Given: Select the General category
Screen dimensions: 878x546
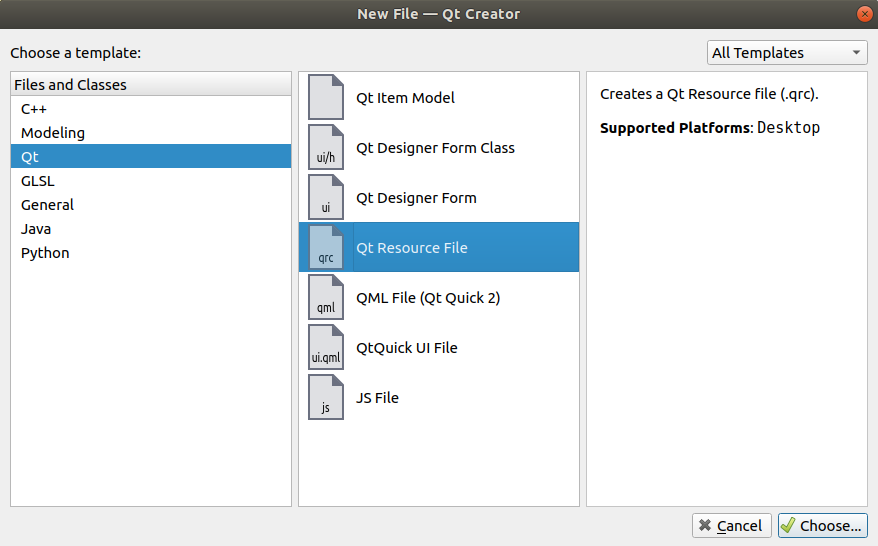Looking at the screenshot, I should [x=151, y=205].
